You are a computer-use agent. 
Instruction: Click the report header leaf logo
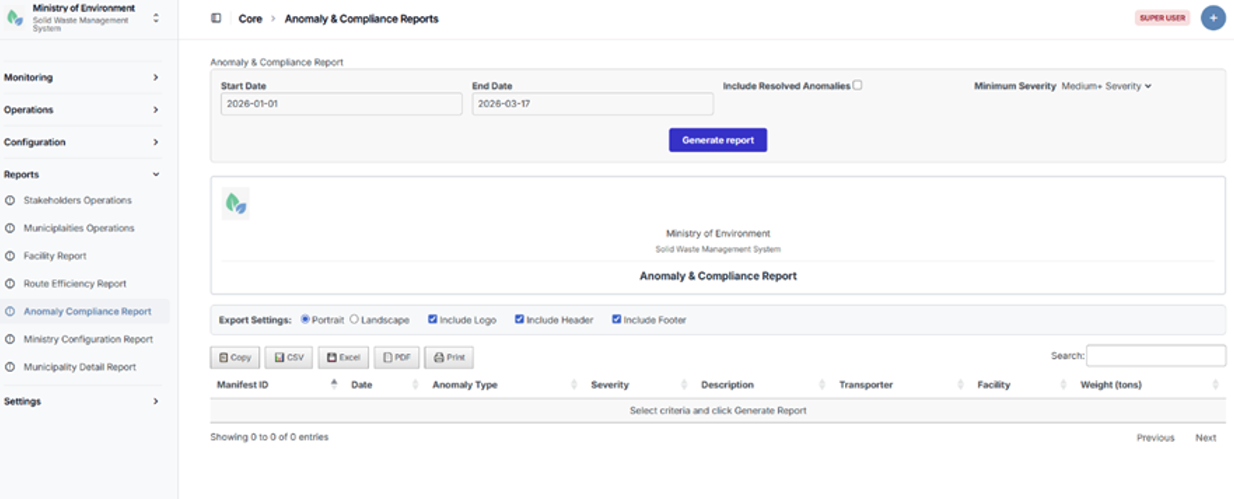click(236, 203)
